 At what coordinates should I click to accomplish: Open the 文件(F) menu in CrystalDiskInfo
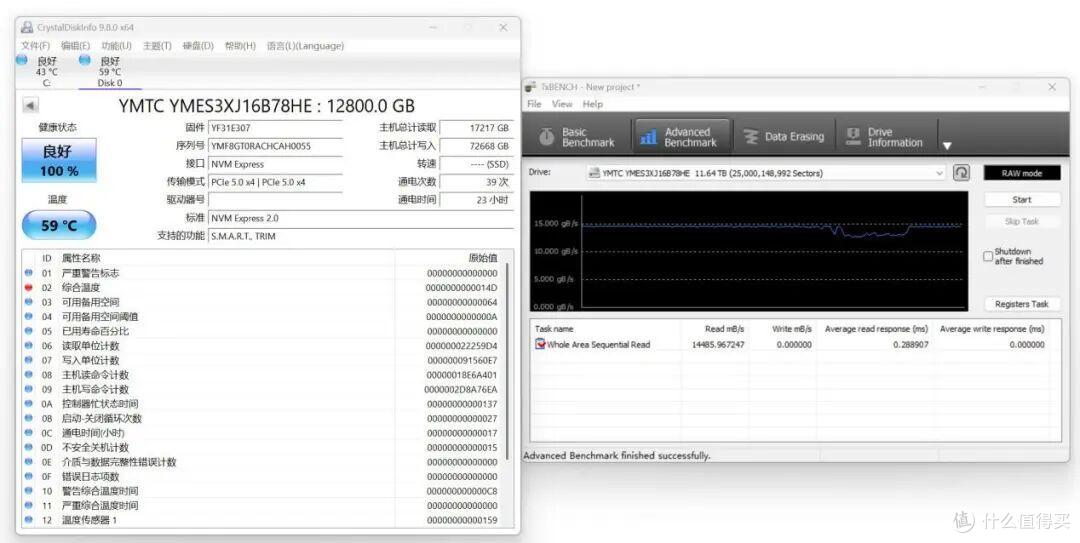coord(35,45)
